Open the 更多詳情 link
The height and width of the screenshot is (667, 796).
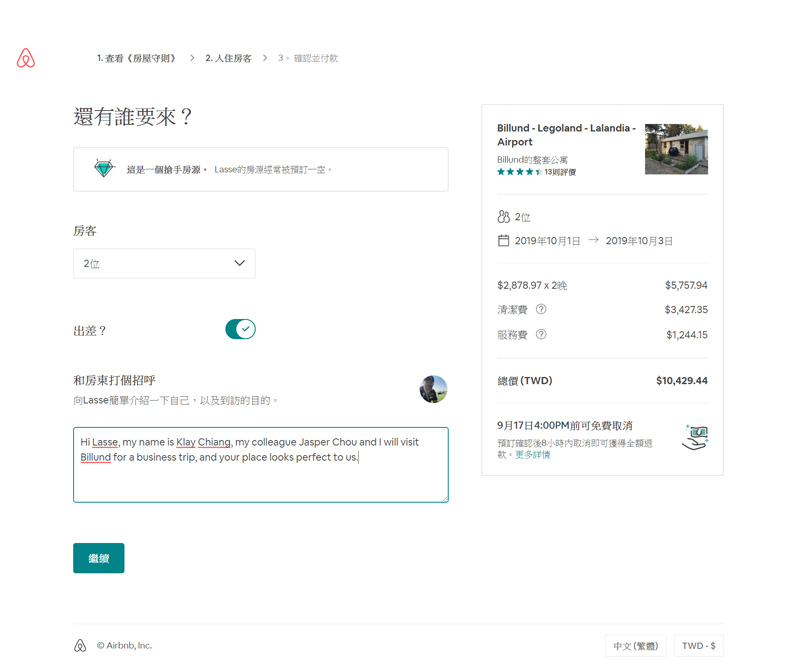[x=533, y=455]
